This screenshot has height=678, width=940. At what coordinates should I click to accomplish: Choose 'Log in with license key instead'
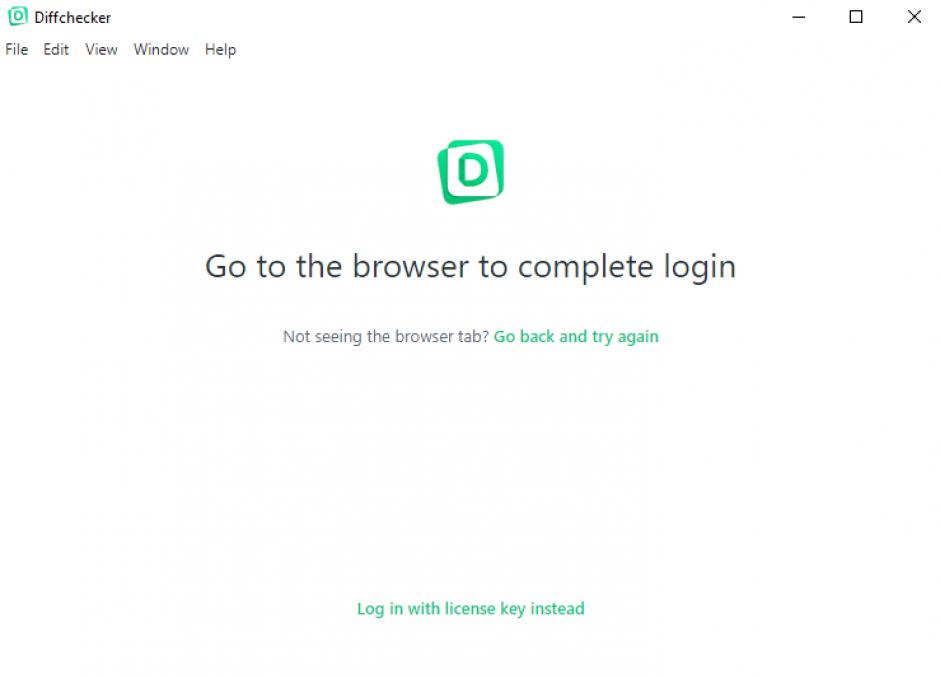tap(471, 609)
